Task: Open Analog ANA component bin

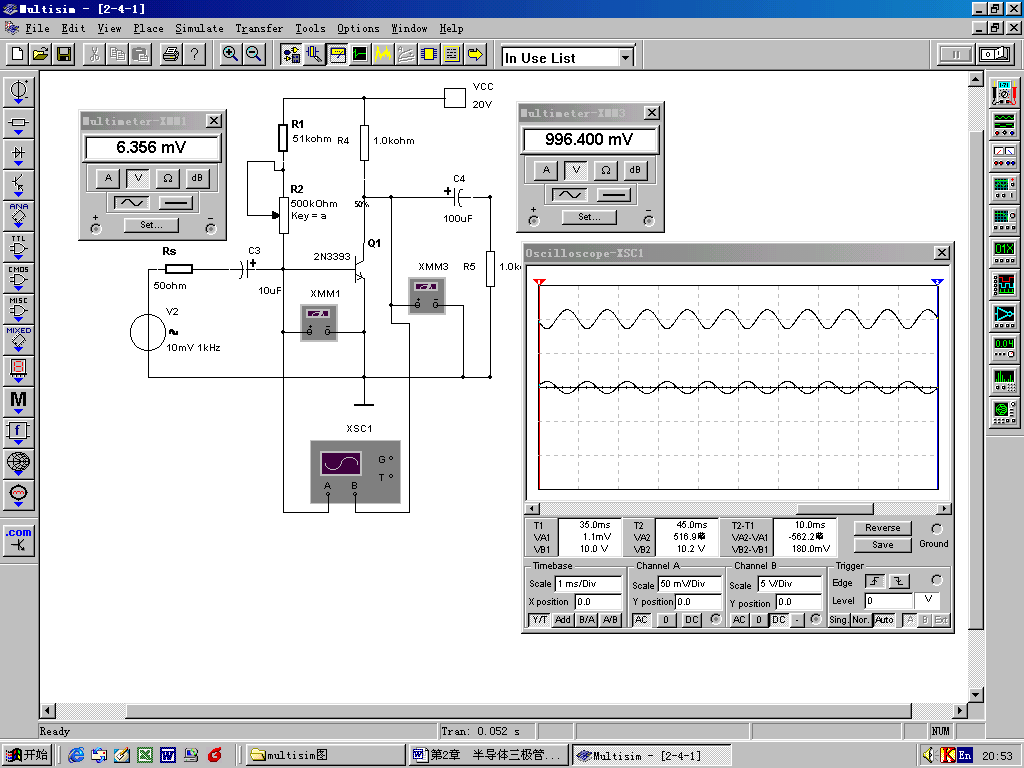Action: tap(18, 216)
